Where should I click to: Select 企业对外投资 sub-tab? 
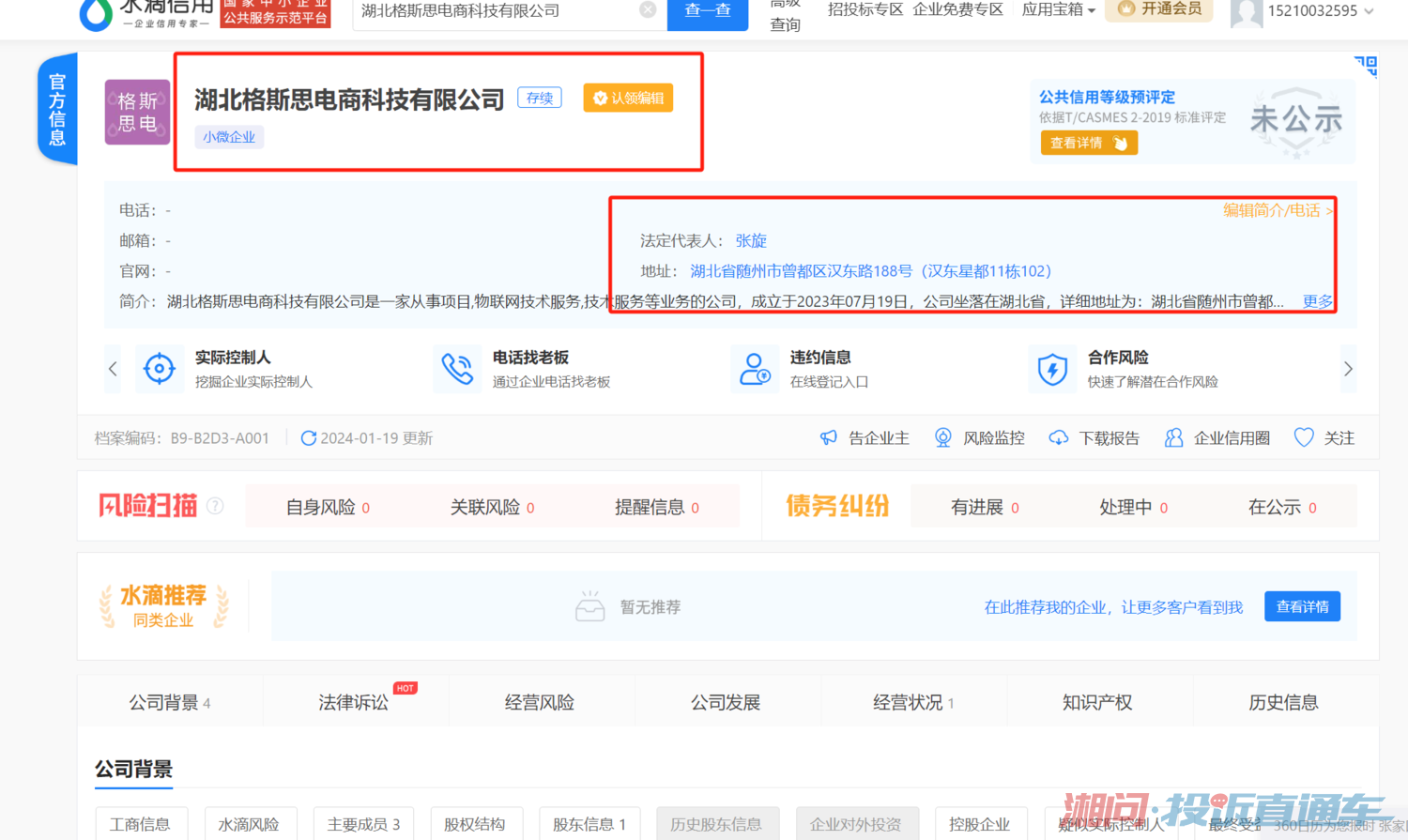[x=856, y=824]
